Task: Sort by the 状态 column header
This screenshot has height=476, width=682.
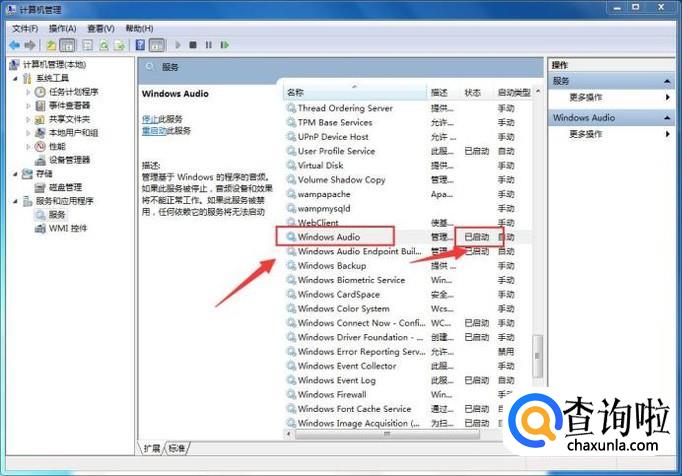Action: pos(476,92)
